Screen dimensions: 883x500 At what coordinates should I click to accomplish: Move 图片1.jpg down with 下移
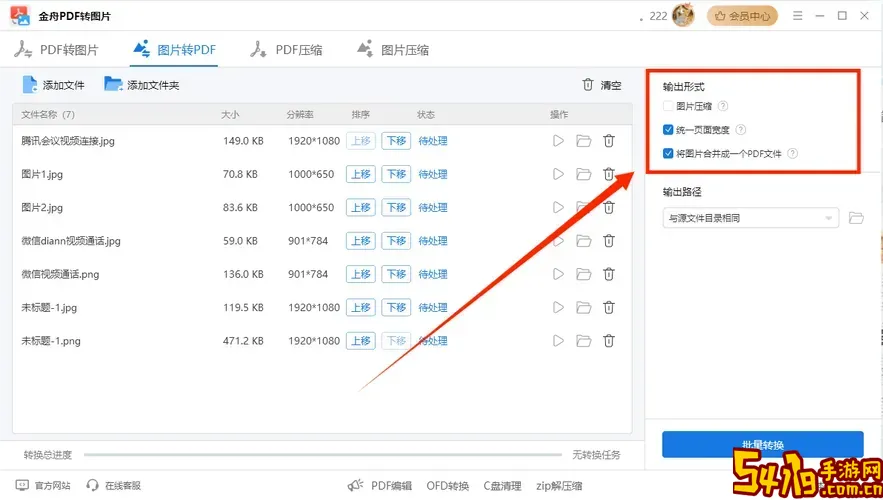396,175
